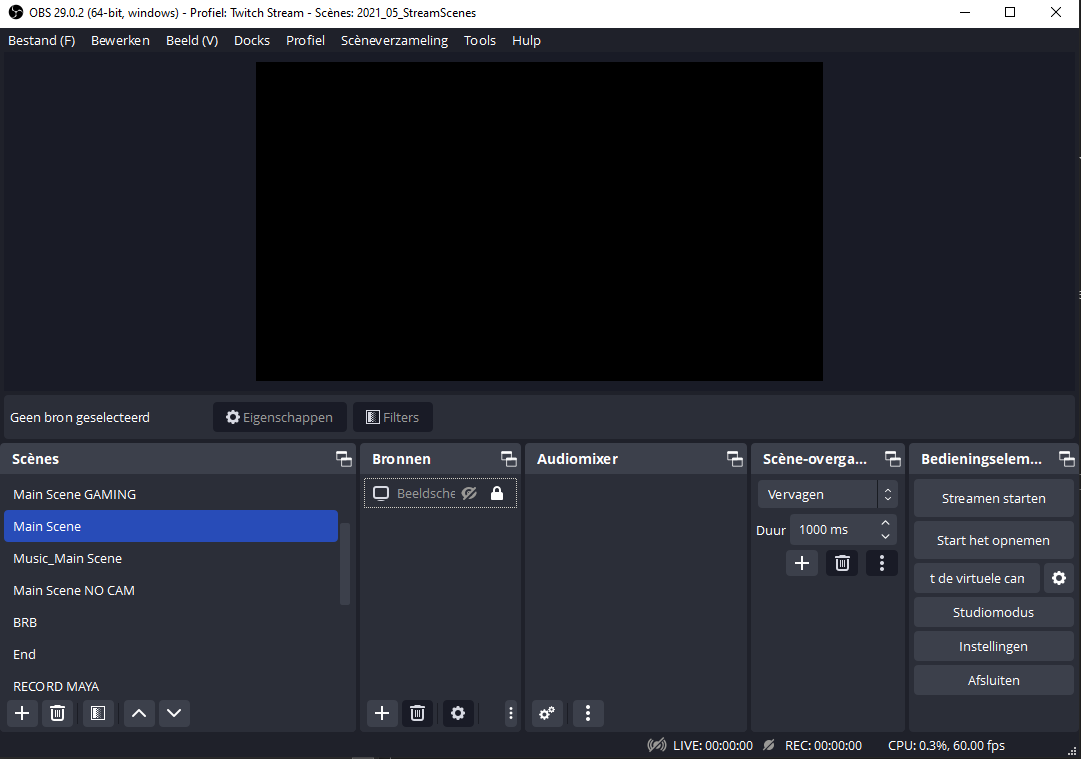
Task: Add a new source in Bronnen panel
Action: pos(382,713)
